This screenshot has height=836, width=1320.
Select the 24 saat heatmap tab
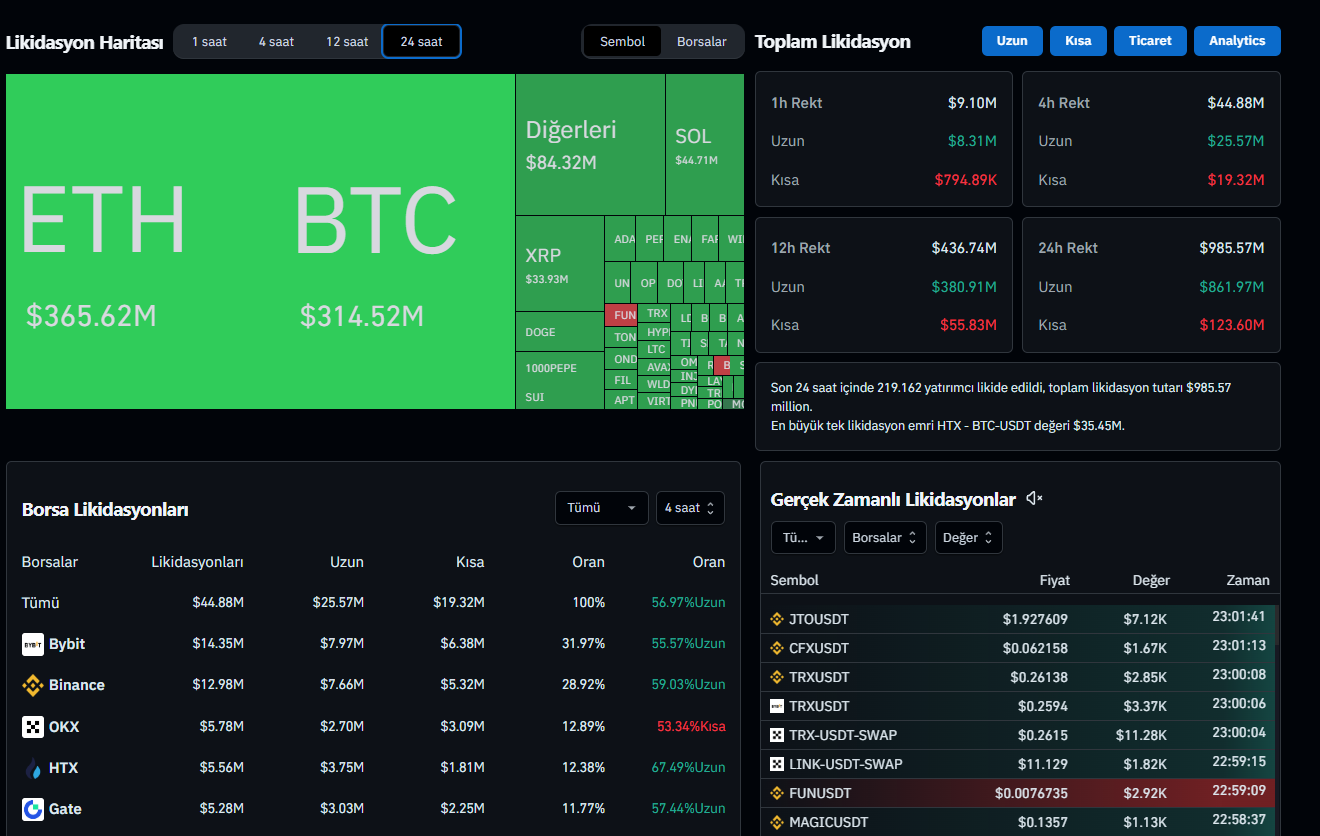coord(421,42)
